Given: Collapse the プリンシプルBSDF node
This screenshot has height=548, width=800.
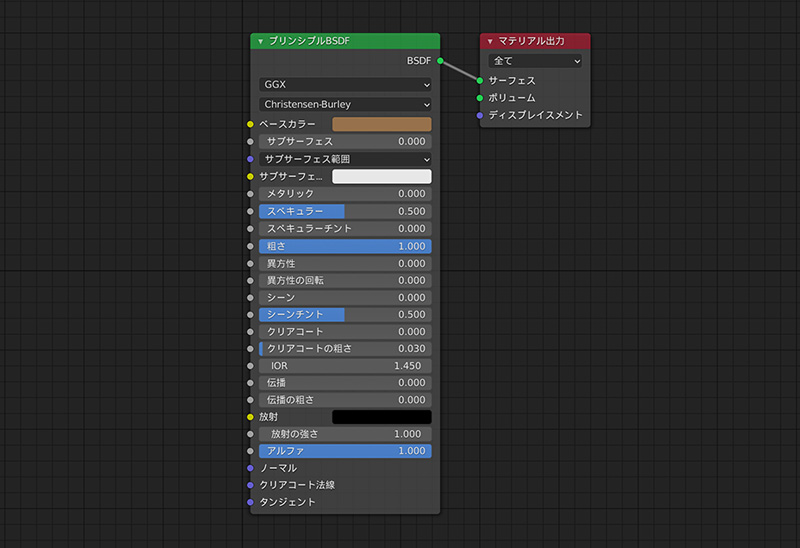Looking at the screenshot, I should [260, 41].
